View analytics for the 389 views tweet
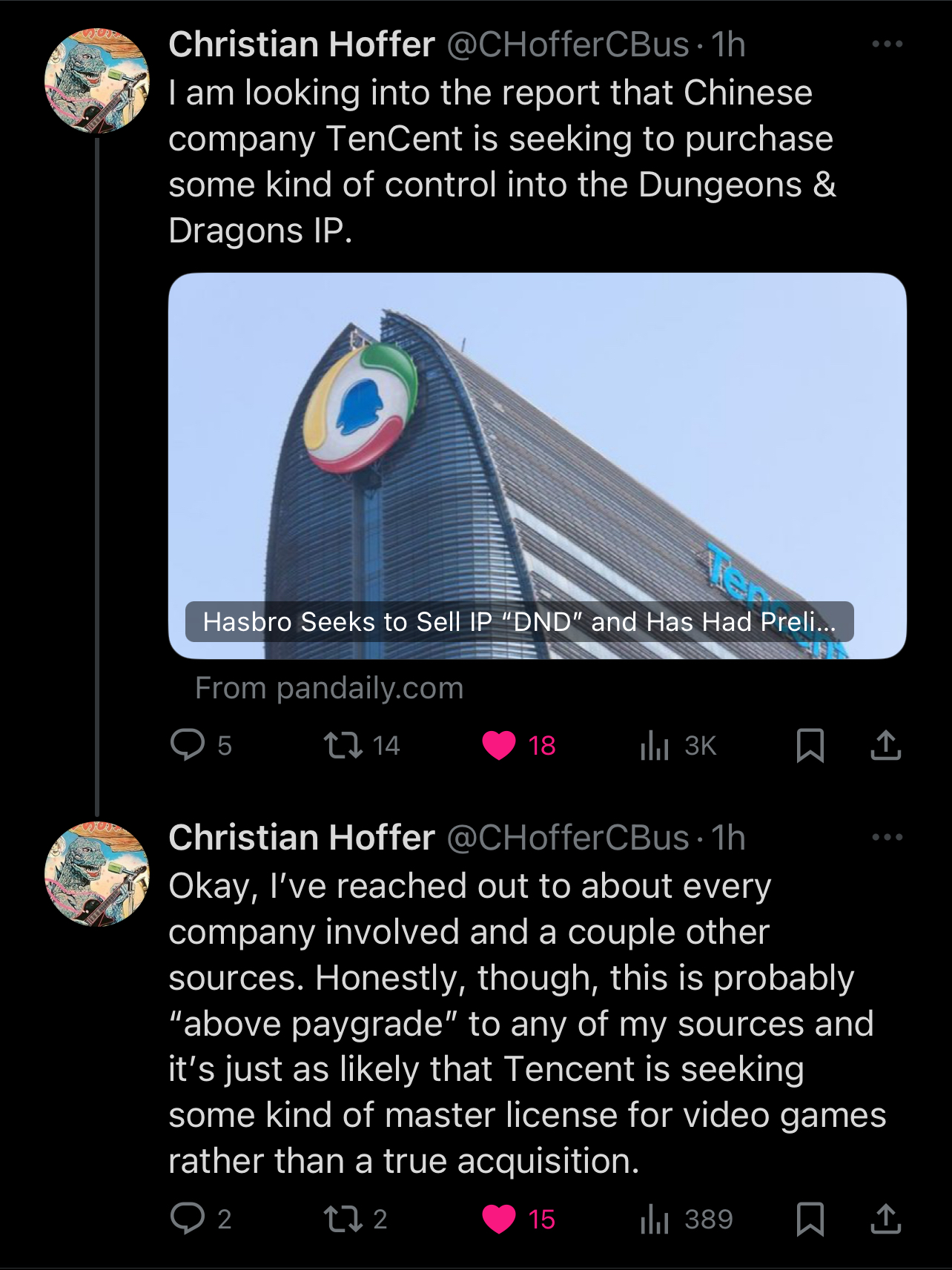The width and height of the screenshot is (952, 1270). pyautogui.click(x=655, y=1218)
